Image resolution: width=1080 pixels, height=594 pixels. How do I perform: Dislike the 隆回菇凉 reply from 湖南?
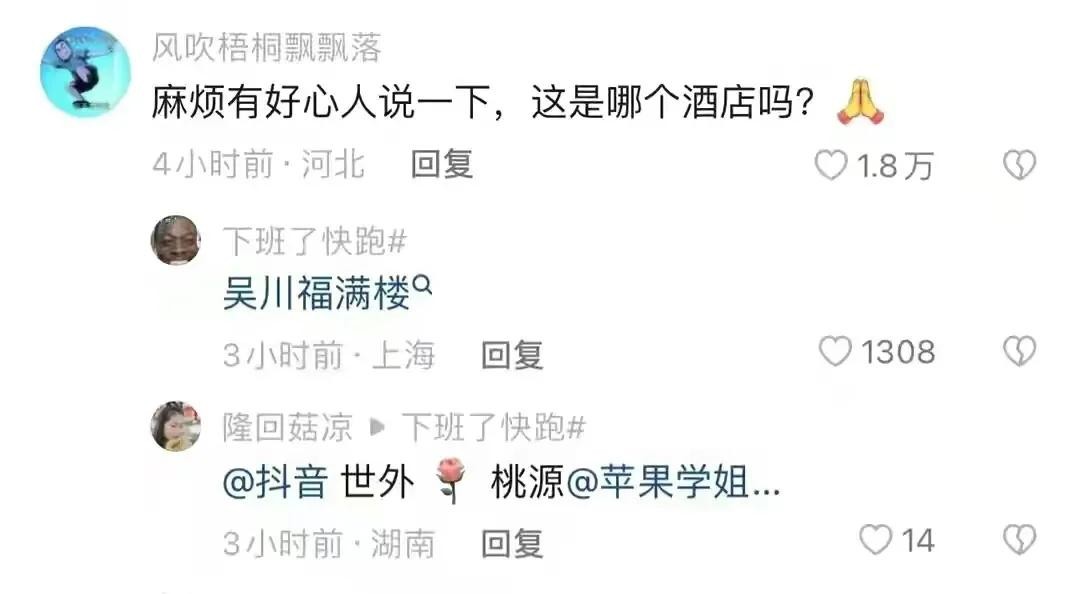1019,540
